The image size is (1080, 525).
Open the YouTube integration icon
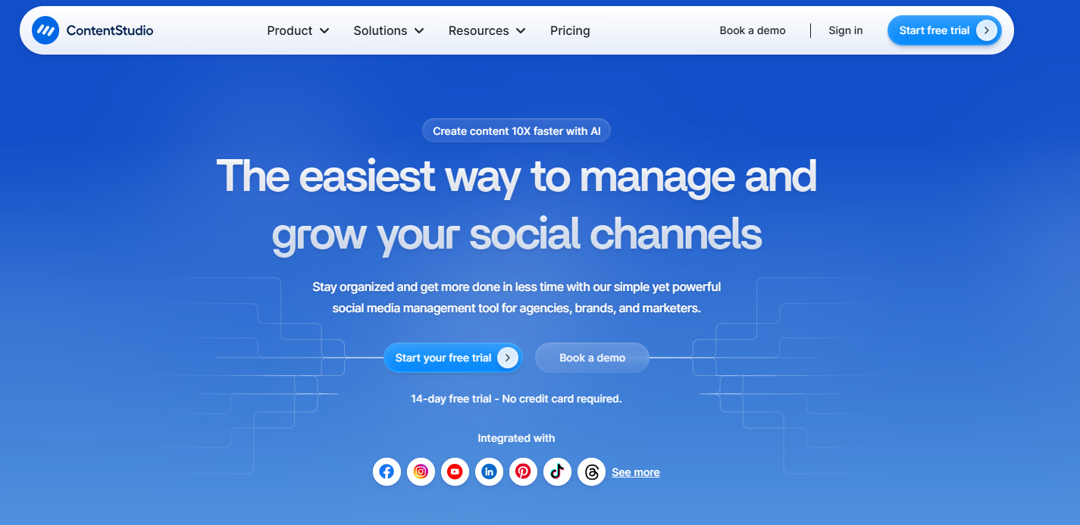455,472
